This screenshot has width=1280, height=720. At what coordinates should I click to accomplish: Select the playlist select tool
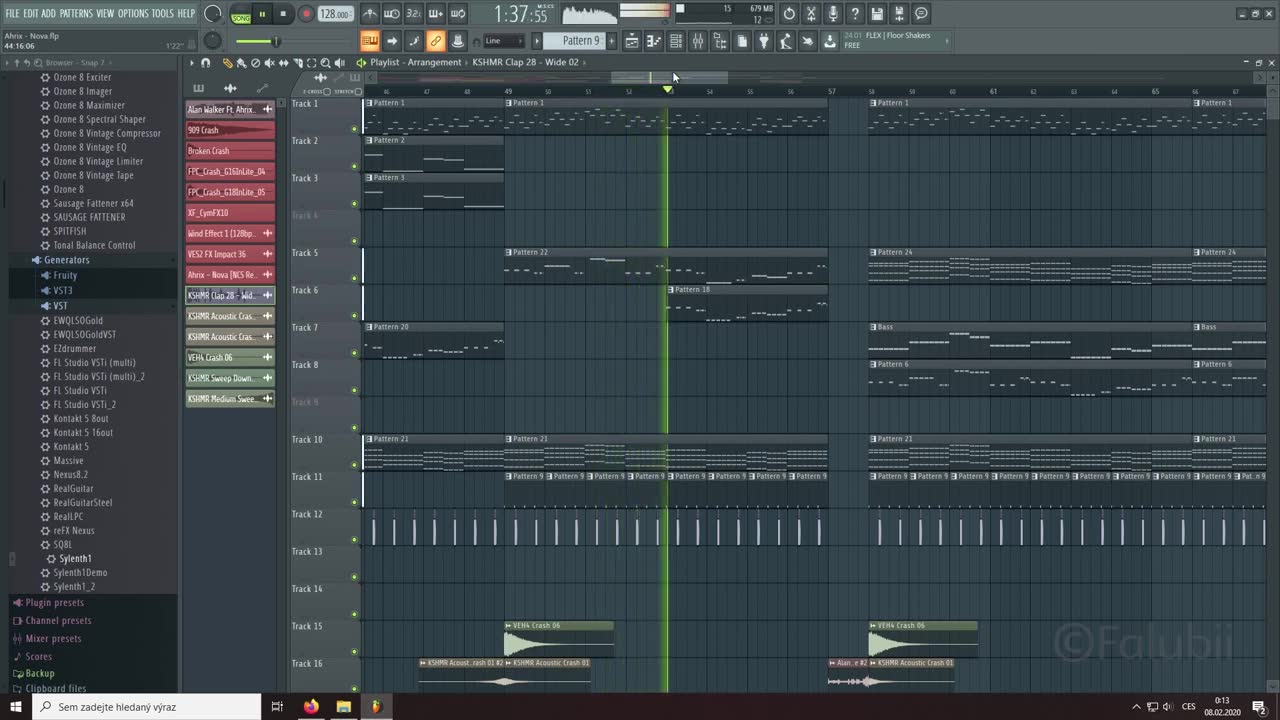pyautogui.click(x=311, y=63)
